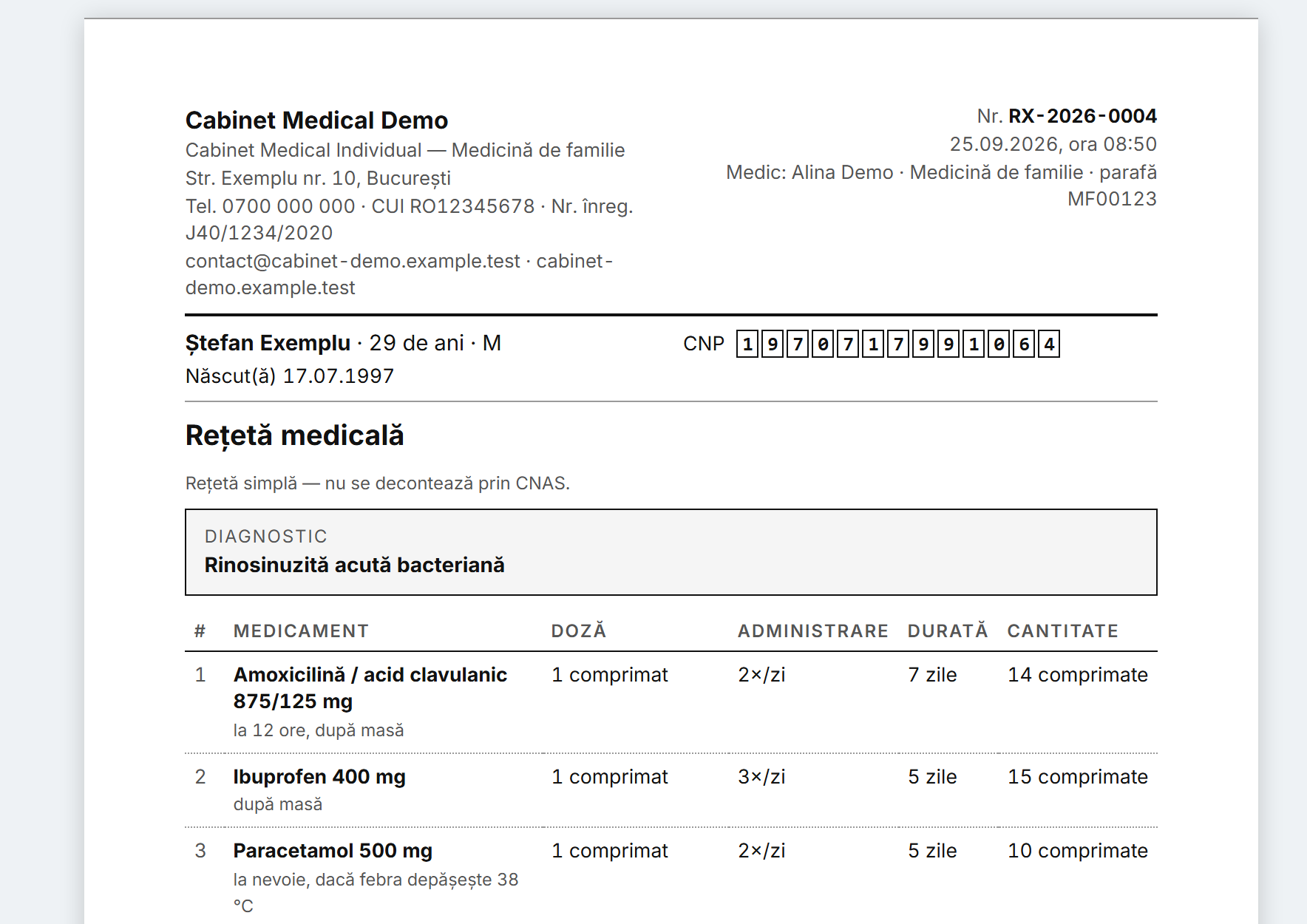Click the registration number J40/1234/2020
The height and width of the screenshot is (924, 1307).
pyautogui.click(x=259, y=233)
